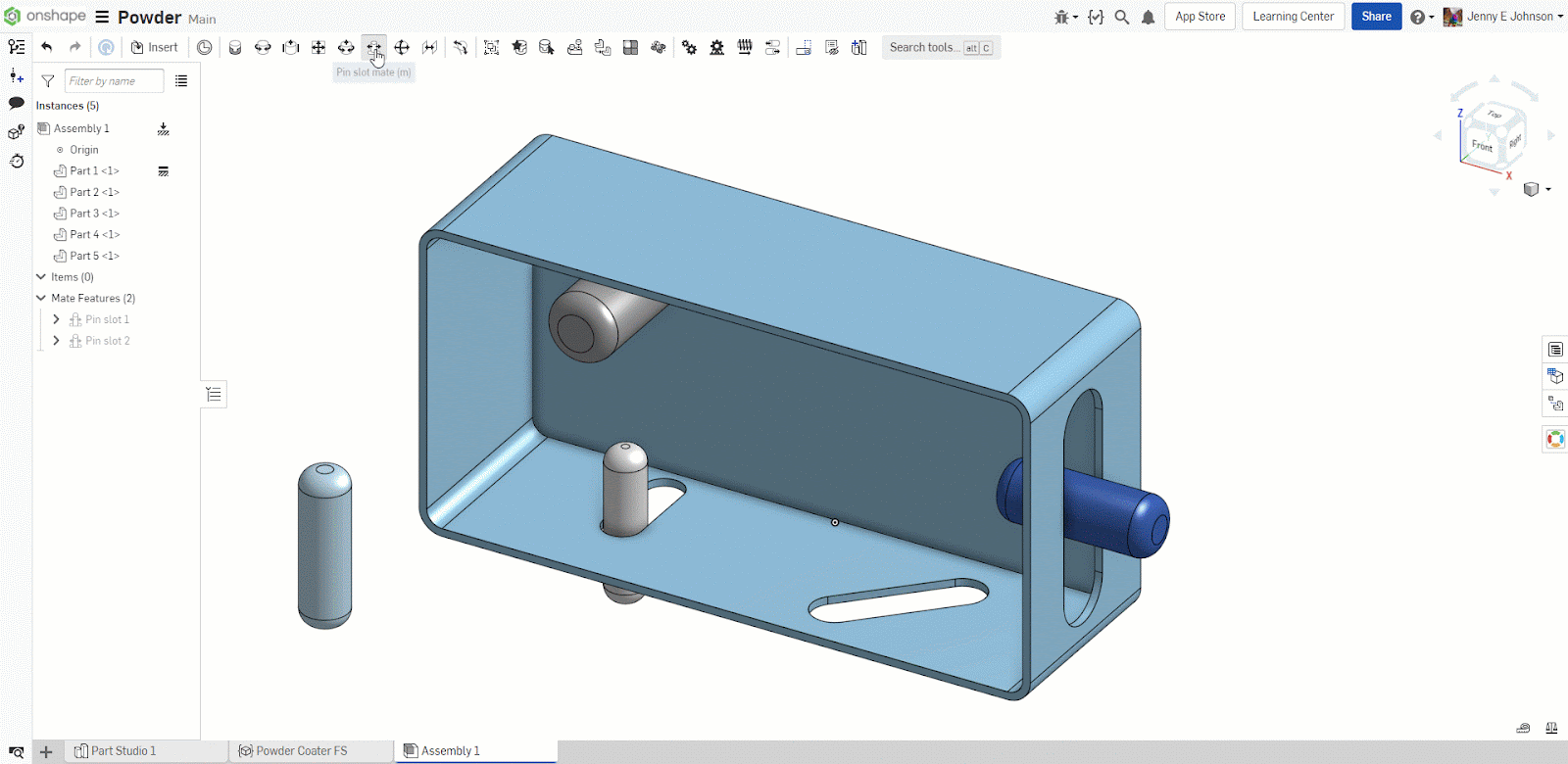Click the Filter by name field

(x=113, y=81)
